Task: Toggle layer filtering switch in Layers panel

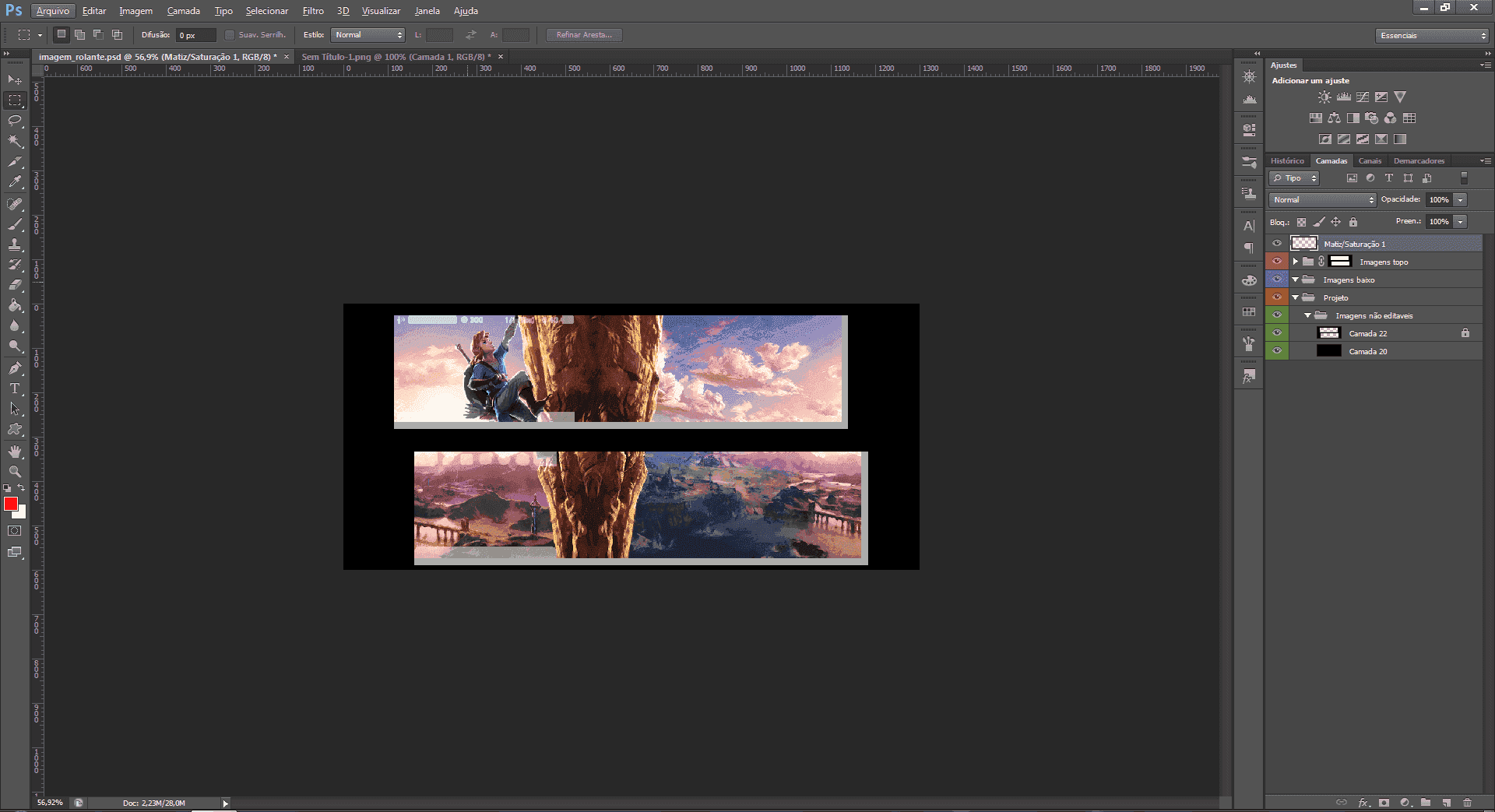Action: tap(1464, 178)
